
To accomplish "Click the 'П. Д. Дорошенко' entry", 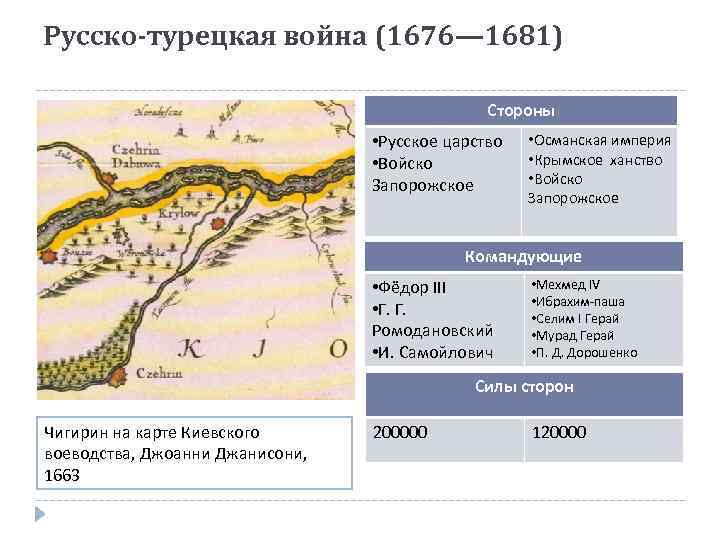I will [584, 353].
